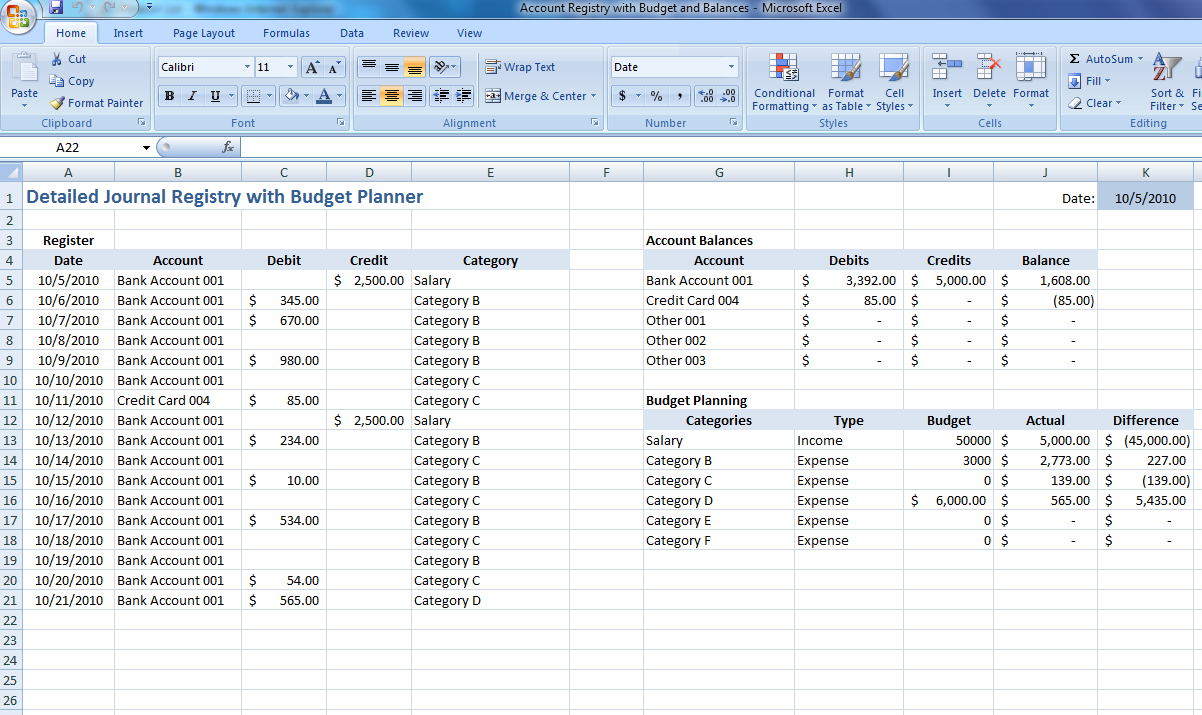Open the Insert Function fx dialog
The width and height of the screenshot is (1202, 715).
coord(228,147)
